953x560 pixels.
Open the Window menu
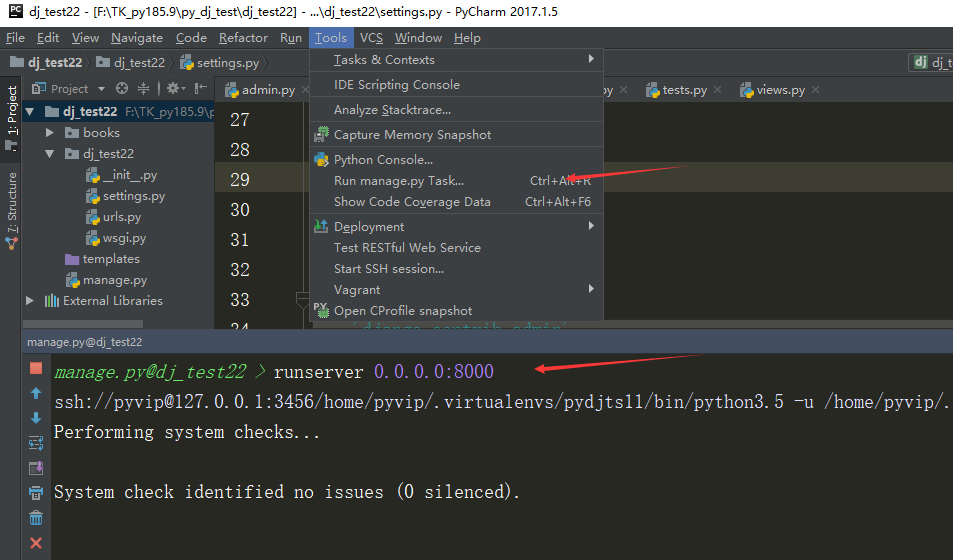tap(418, 38)
